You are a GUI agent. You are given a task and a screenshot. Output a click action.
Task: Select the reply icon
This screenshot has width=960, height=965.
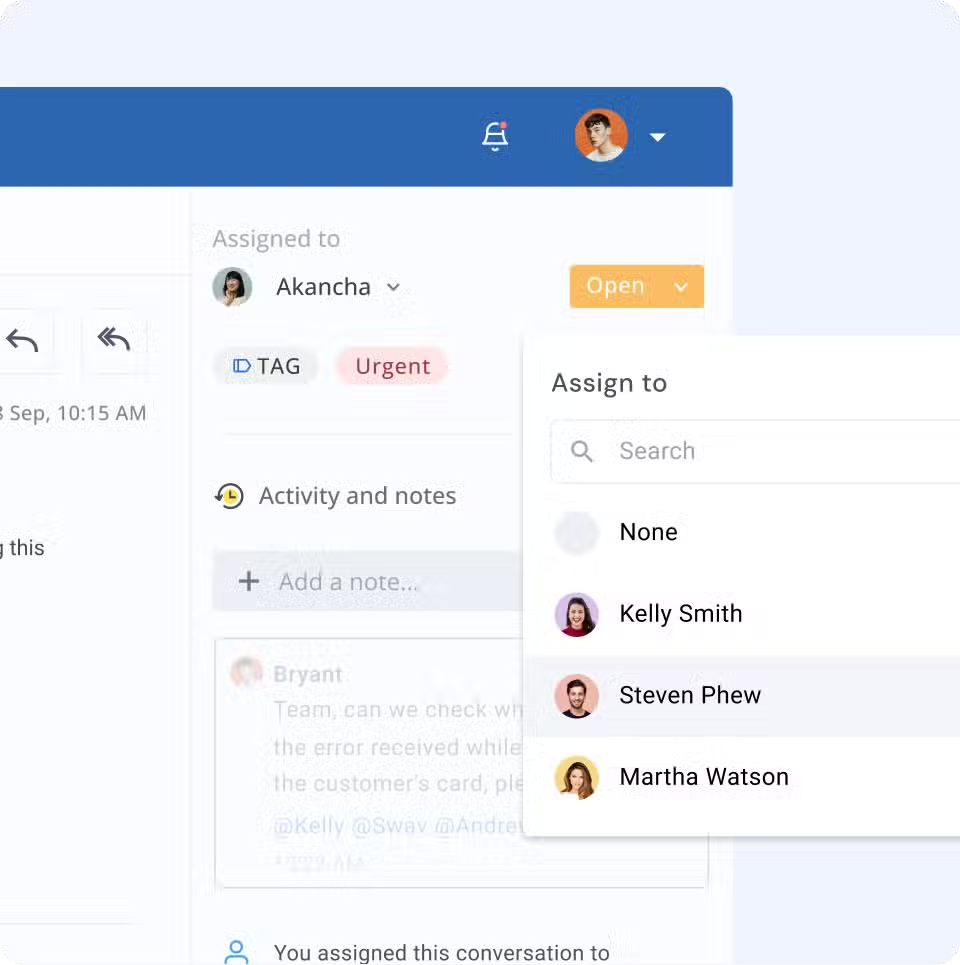(x=25, y=340)
